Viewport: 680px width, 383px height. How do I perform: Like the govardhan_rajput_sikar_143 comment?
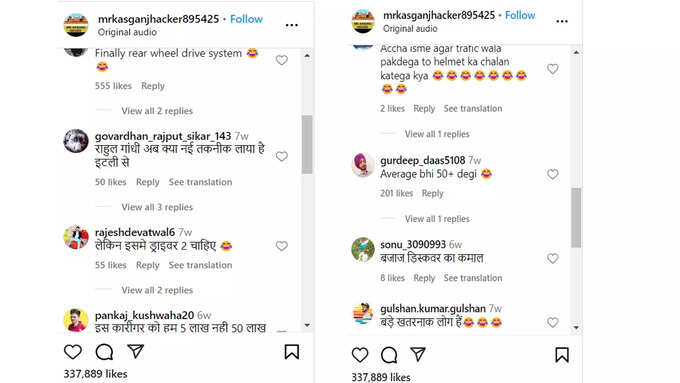[x=282, y=156]
